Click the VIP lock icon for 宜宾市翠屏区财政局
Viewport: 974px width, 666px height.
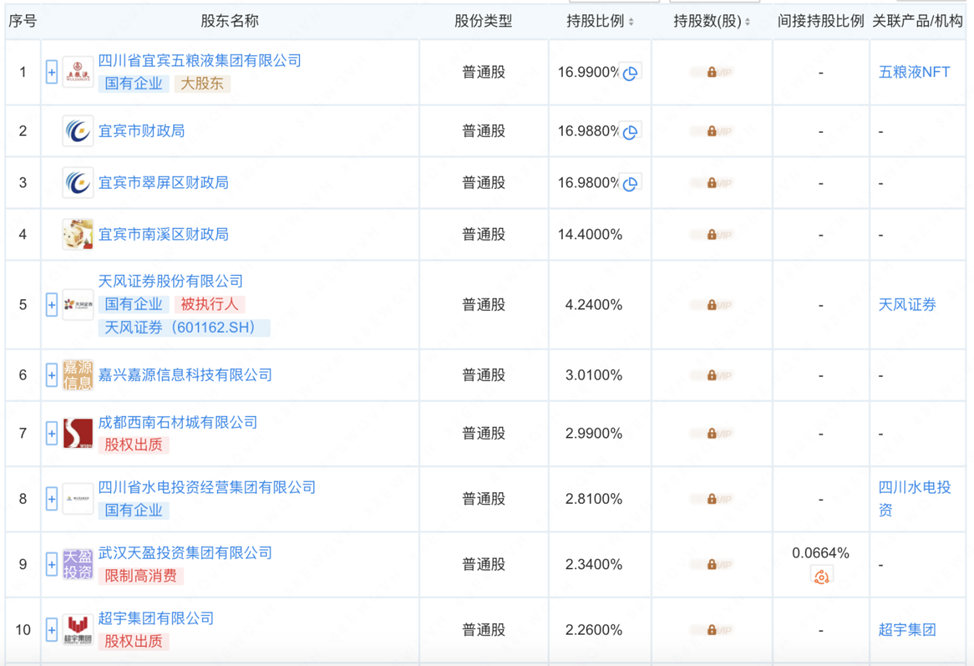(712, 183)
